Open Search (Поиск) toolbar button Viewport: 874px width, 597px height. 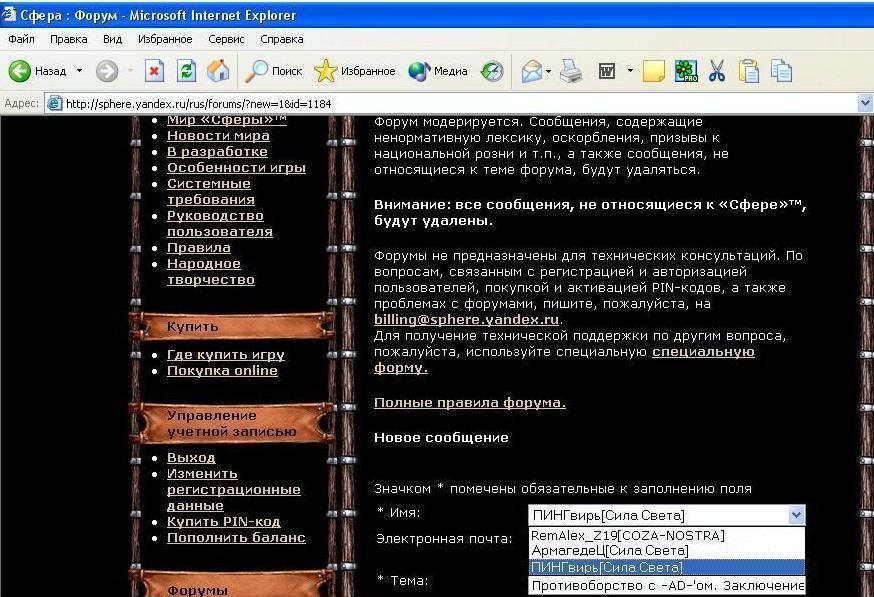click(274, 71)
